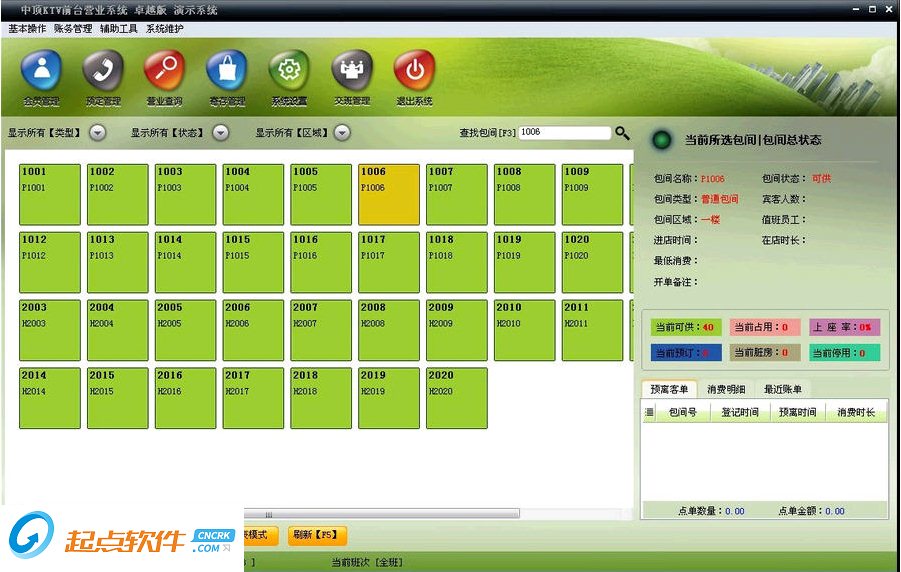Open the 系统维护 menu
This screenshot has height=572, width=901.
[x=164, y=29]
